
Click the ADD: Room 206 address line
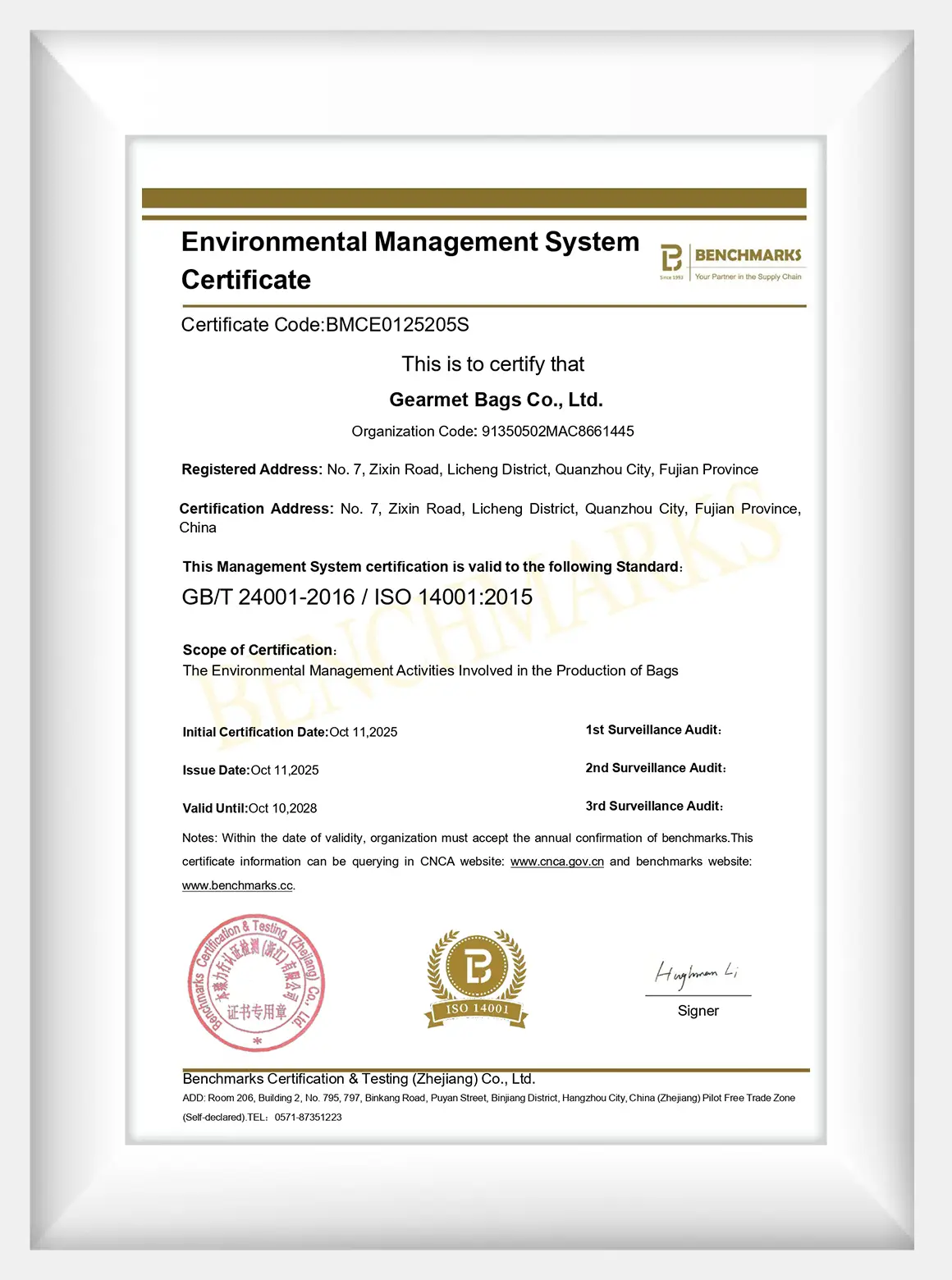[x=488, y=1098]
